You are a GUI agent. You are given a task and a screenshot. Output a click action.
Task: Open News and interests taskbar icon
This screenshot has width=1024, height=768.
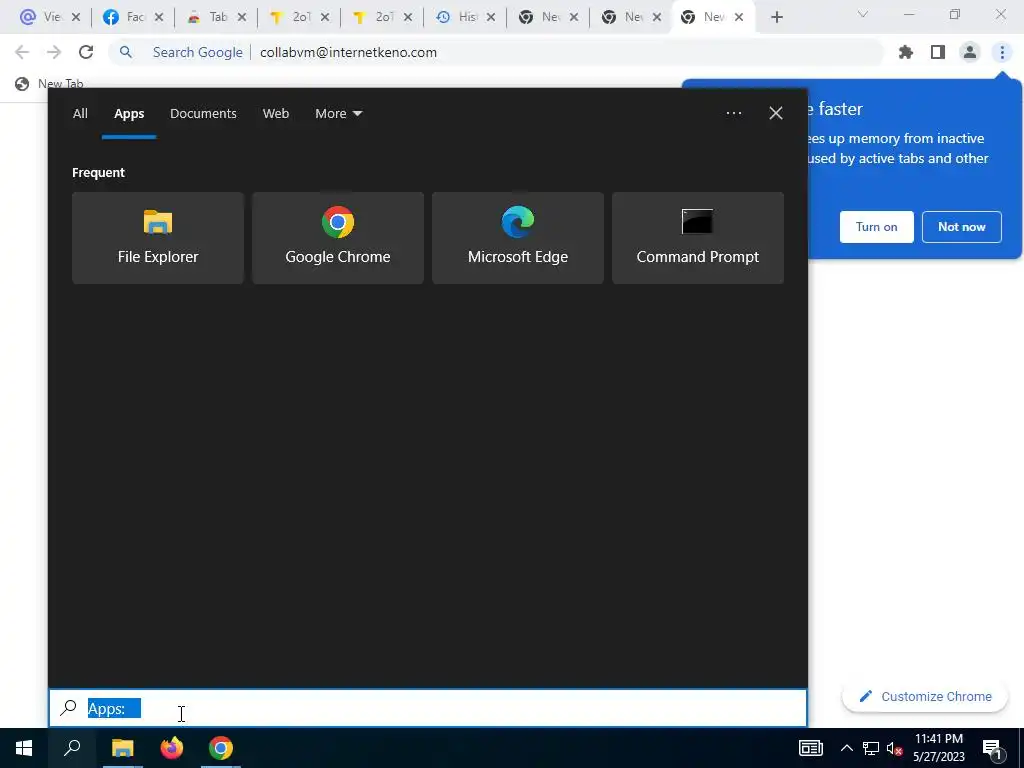coord(810,748)
